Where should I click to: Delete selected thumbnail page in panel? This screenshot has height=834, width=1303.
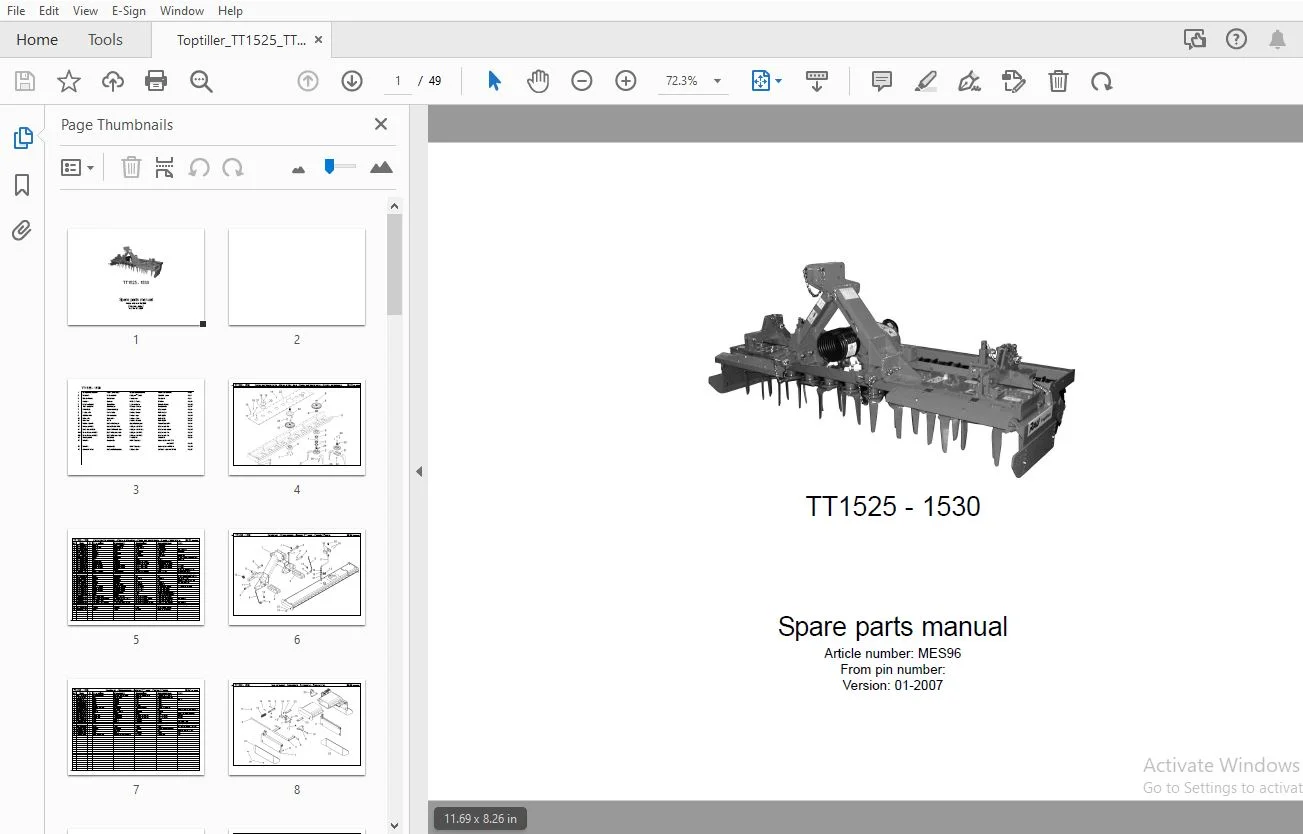pyautogui.click(x=131, y=167)
